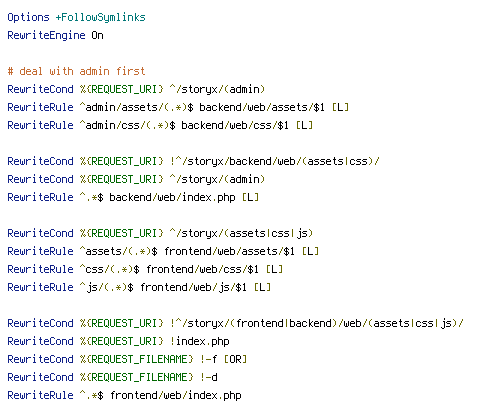The height and width of the screenshot is (412, 484).
Task: Click the !-d test condition
Action: pyautogui.click(x=208, y=377)
